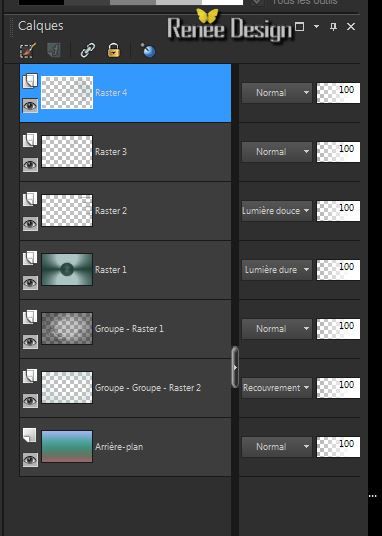Click the Raster 1 layer thumbnail
Image resolution: width=382 pixels, height=536 pixels.
point(67,269)
